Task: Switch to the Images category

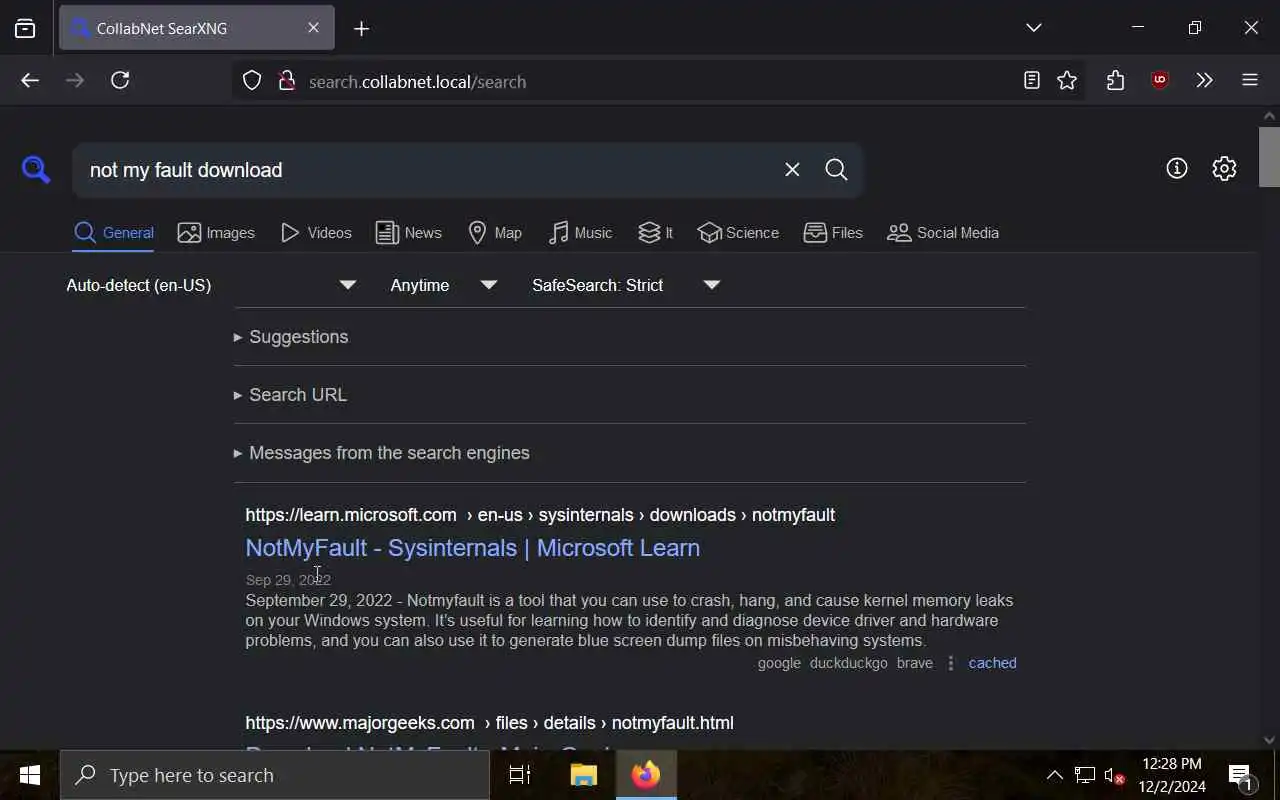Action: tap(216, 233)
